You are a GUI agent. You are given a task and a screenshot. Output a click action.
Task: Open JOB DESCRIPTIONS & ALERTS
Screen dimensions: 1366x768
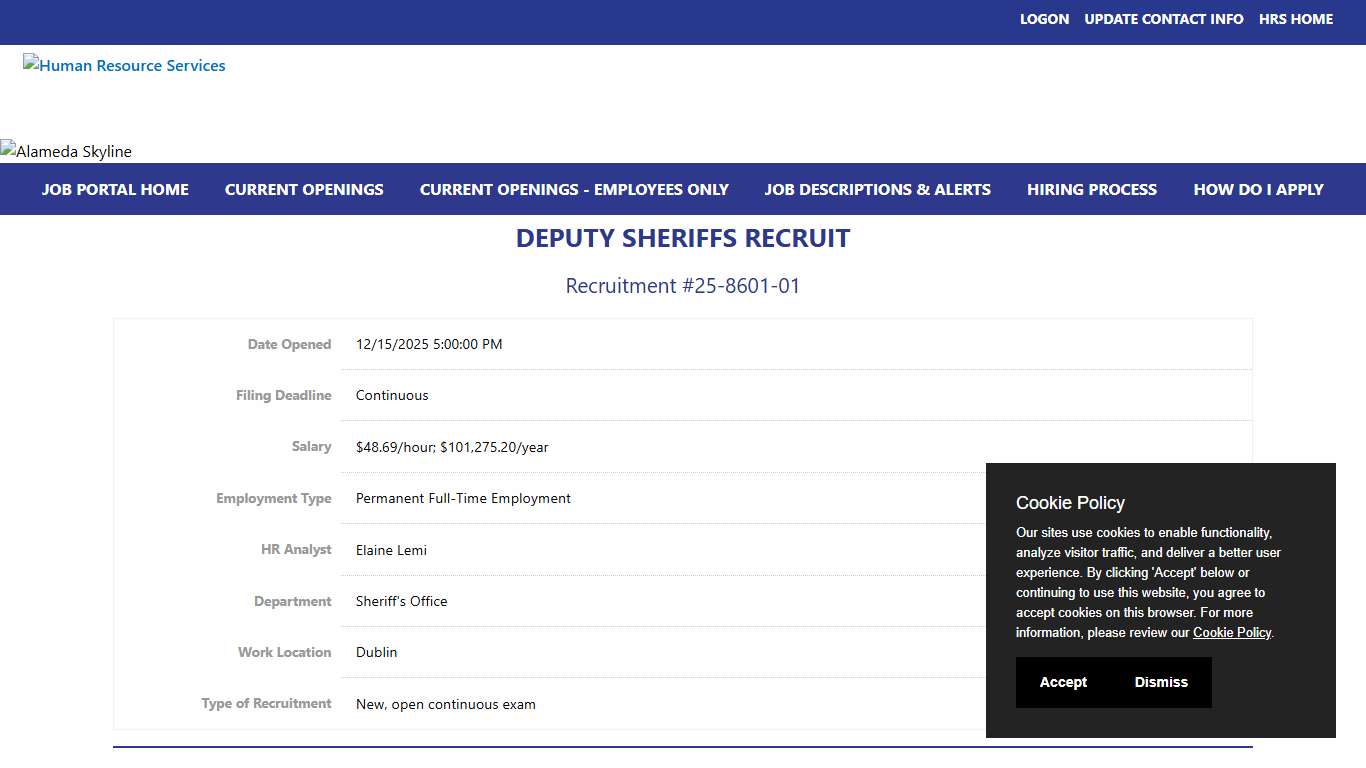point(877,189)
